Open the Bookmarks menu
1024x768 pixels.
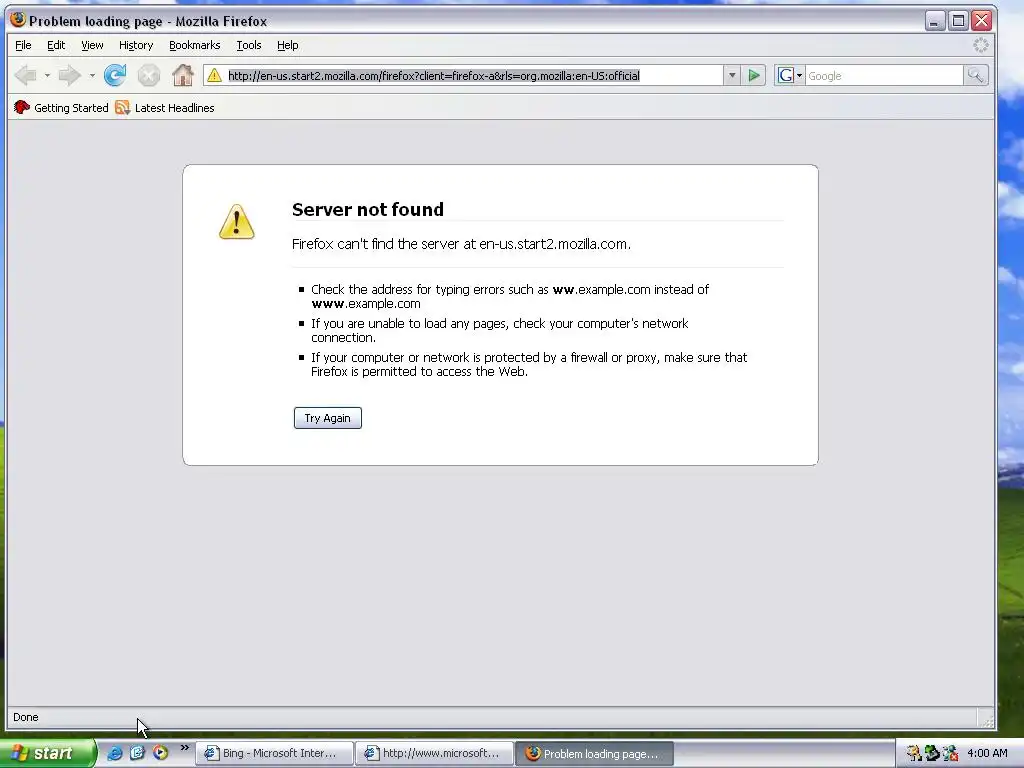(x=195, y=45)
